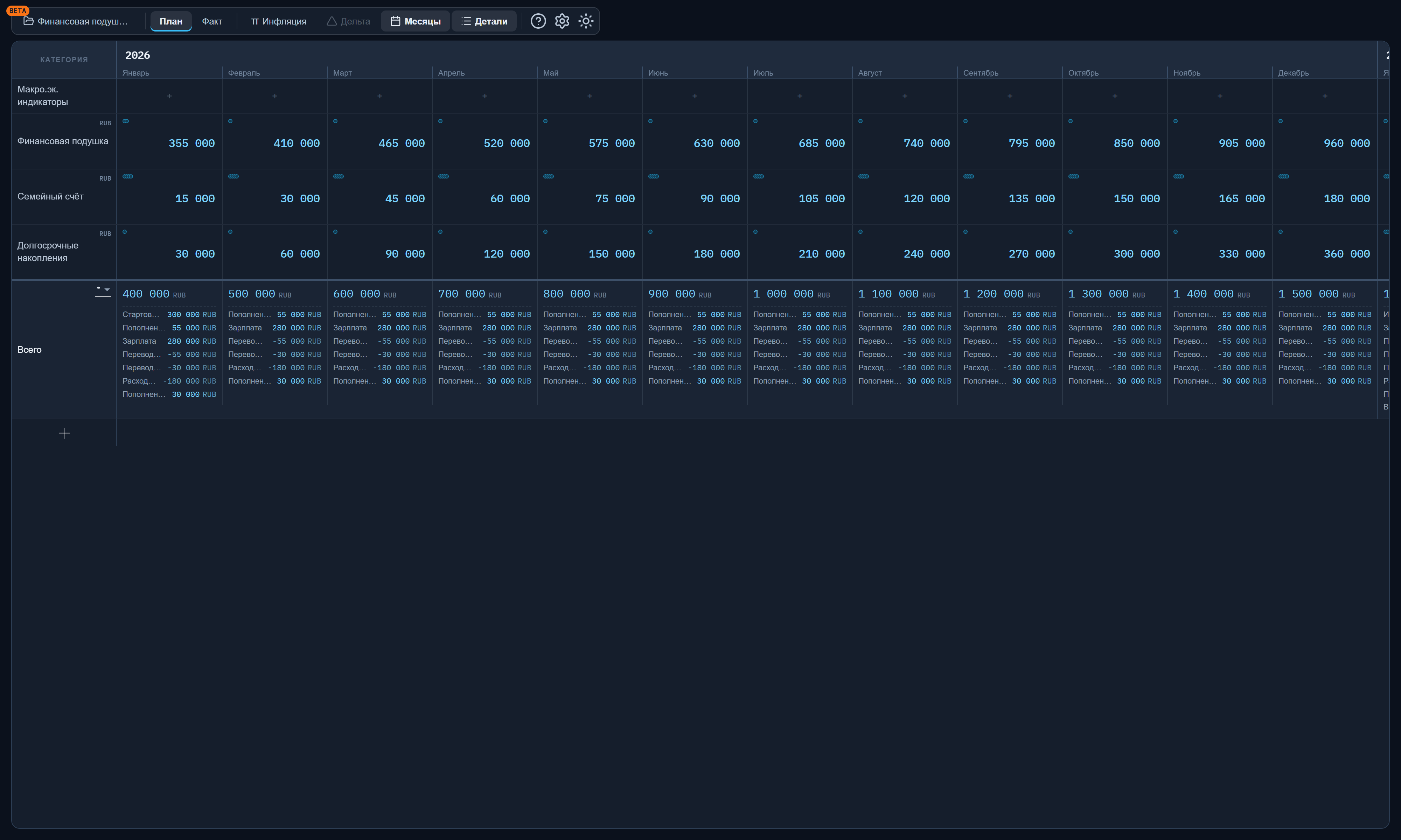This screenshot has width=1401, height=840.
Task: Toggle the Месяцы view button
Action: pyautogui.click(x=416, y=21)
